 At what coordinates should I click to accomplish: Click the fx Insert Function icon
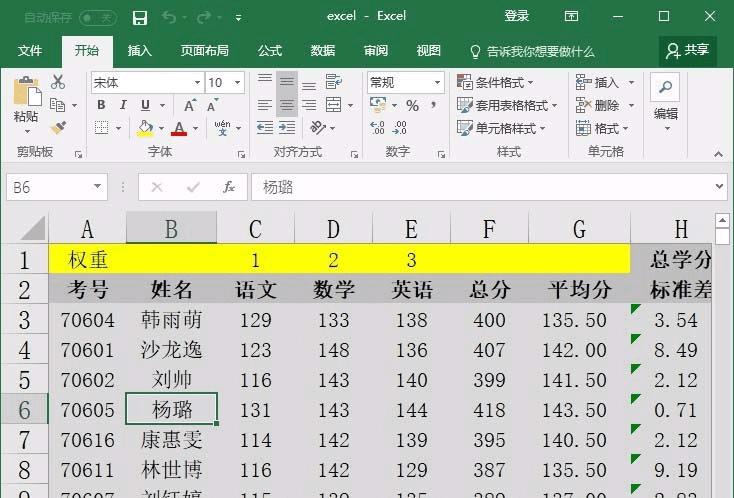228,187
